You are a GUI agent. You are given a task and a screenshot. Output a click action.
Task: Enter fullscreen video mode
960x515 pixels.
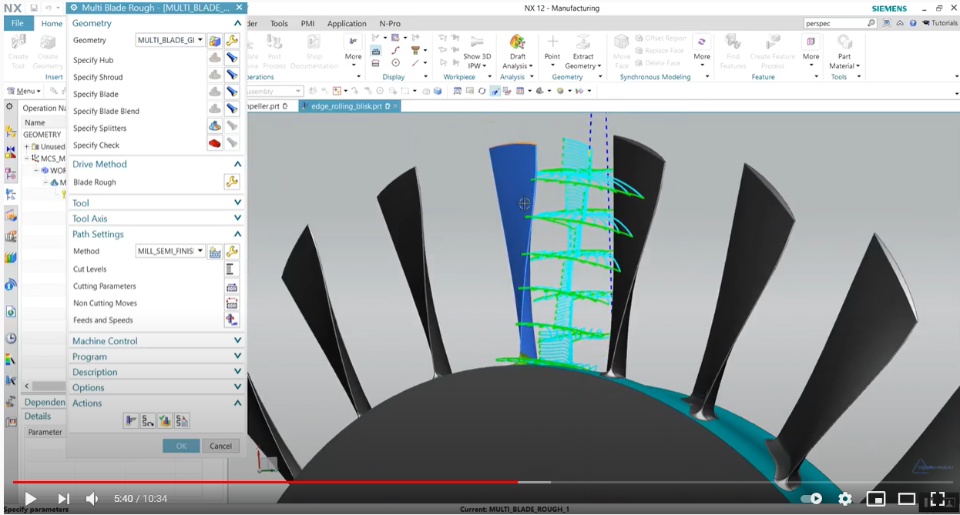click(x=937, y=498)
